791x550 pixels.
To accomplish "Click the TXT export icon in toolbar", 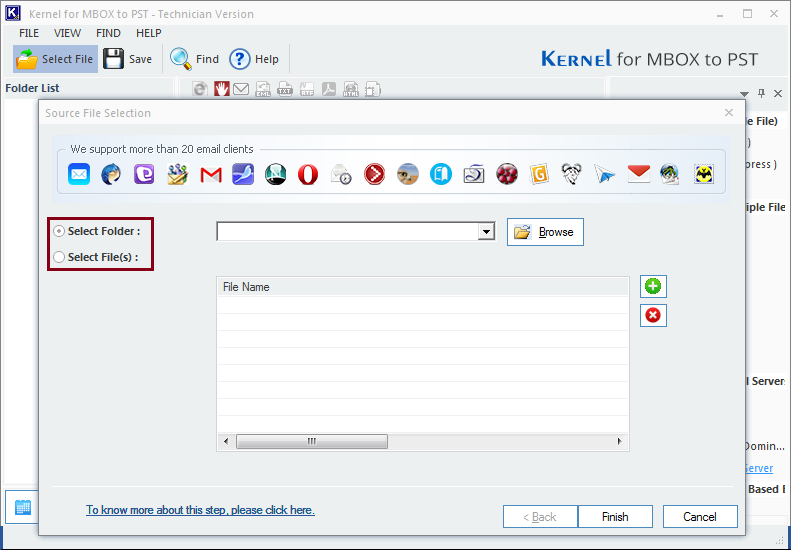I will coord(285,89).
